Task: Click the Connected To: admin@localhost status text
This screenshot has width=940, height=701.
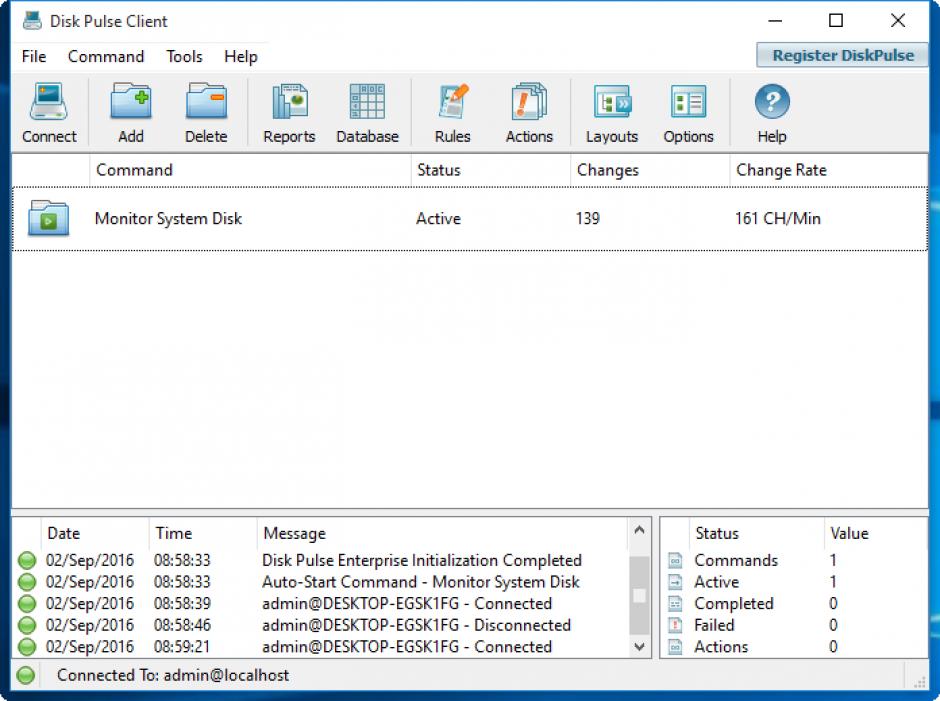Action: 173,675
